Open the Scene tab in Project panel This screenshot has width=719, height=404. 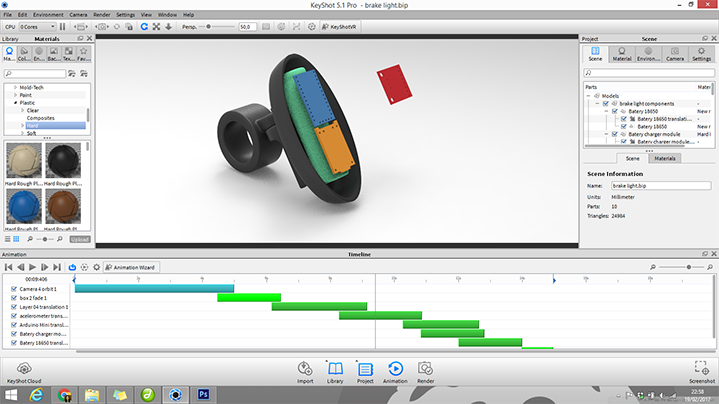click(x=595, y=54)
